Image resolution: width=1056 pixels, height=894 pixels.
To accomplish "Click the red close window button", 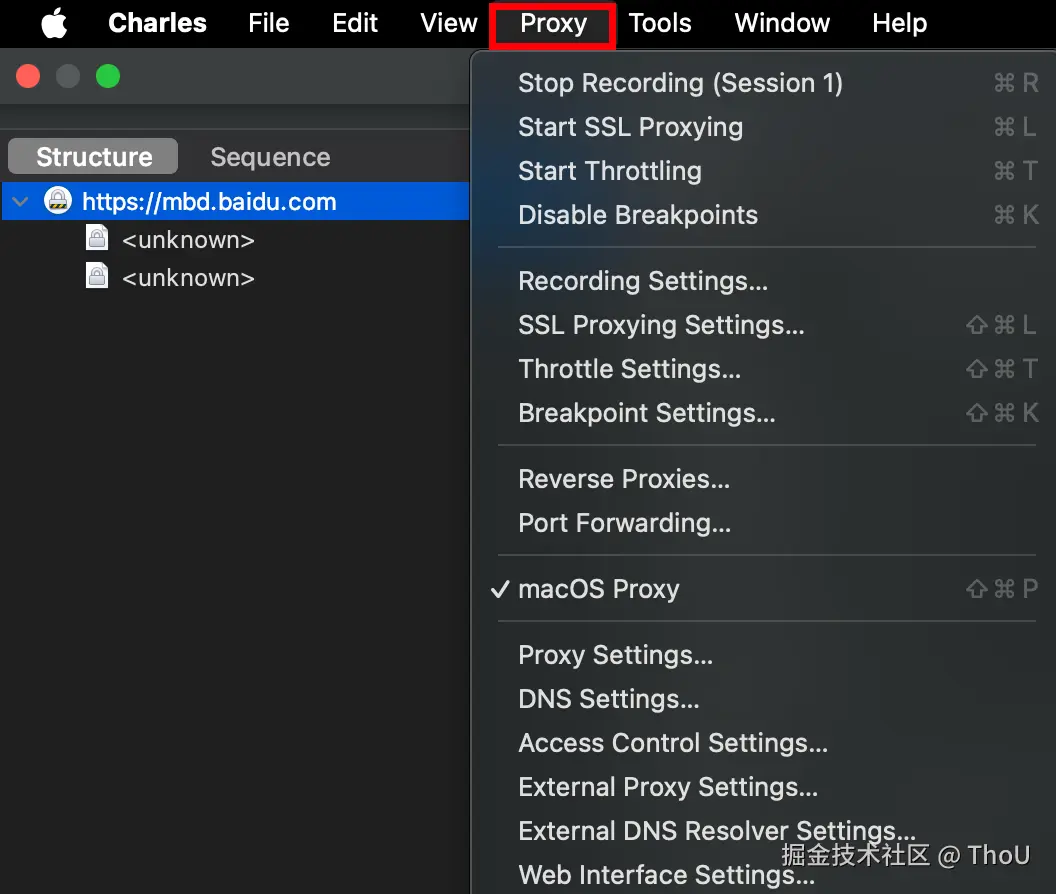I will click(28, 76).
